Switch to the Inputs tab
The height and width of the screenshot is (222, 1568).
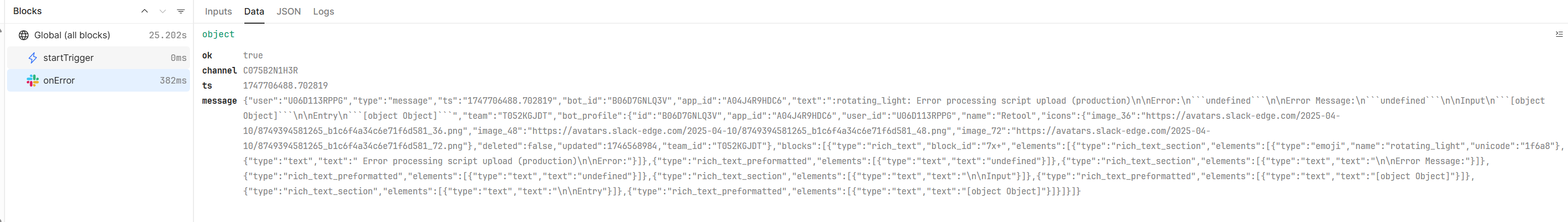[x=218, y=12]
